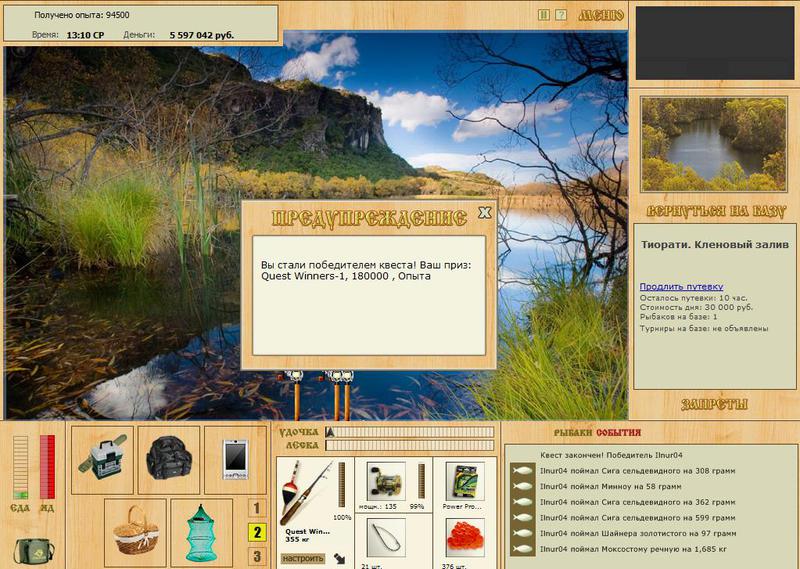Click the dark empty panel at top right
Screen dimensions: 800x569
click(715, 43)
